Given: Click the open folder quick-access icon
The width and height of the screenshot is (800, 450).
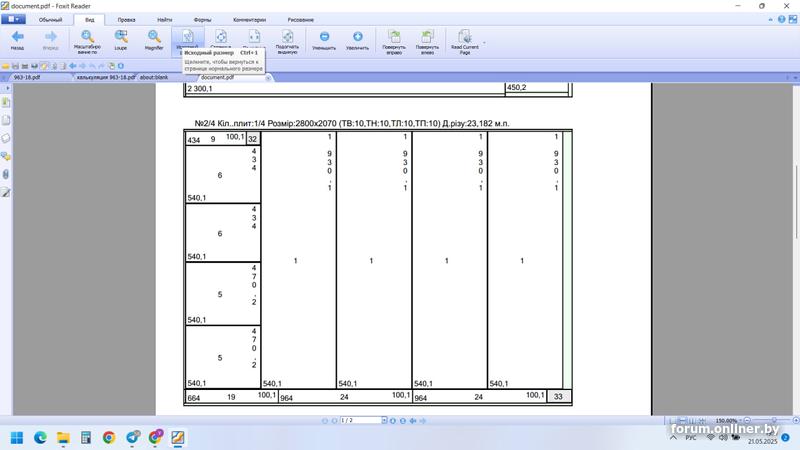Looking at the screenshot, I should tap(6, 66).
